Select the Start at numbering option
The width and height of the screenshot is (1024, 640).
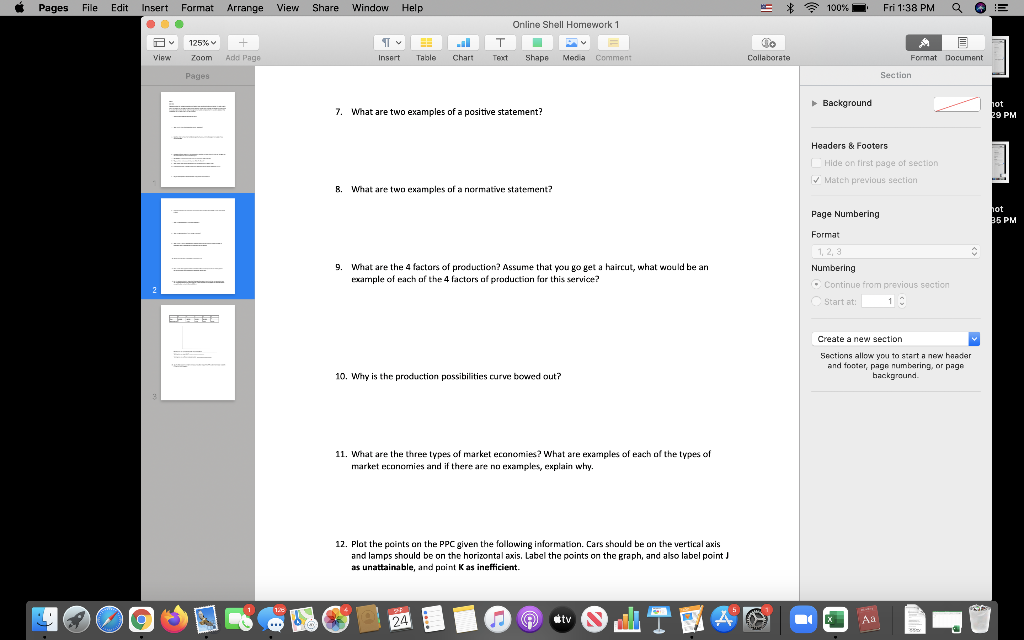(x=818, y=299)
